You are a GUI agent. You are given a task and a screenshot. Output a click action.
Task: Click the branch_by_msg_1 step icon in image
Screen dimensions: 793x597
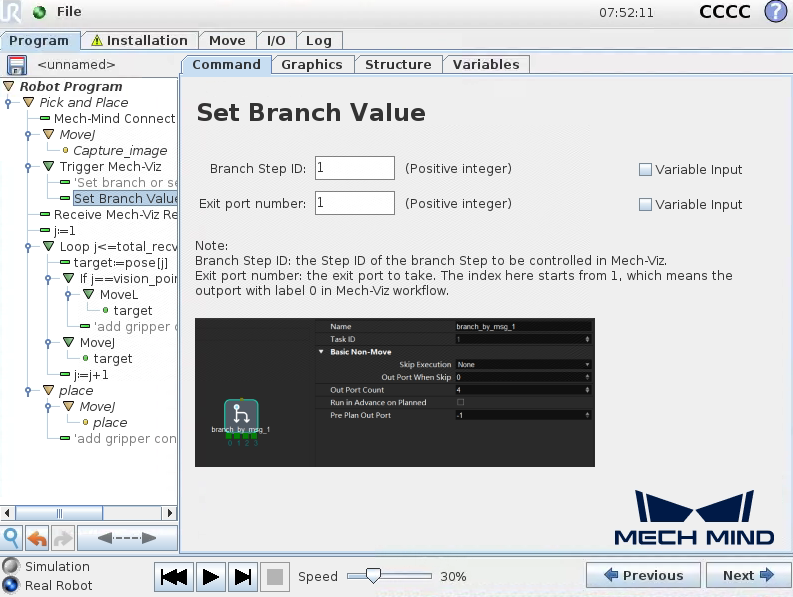[x=241, y=414]
